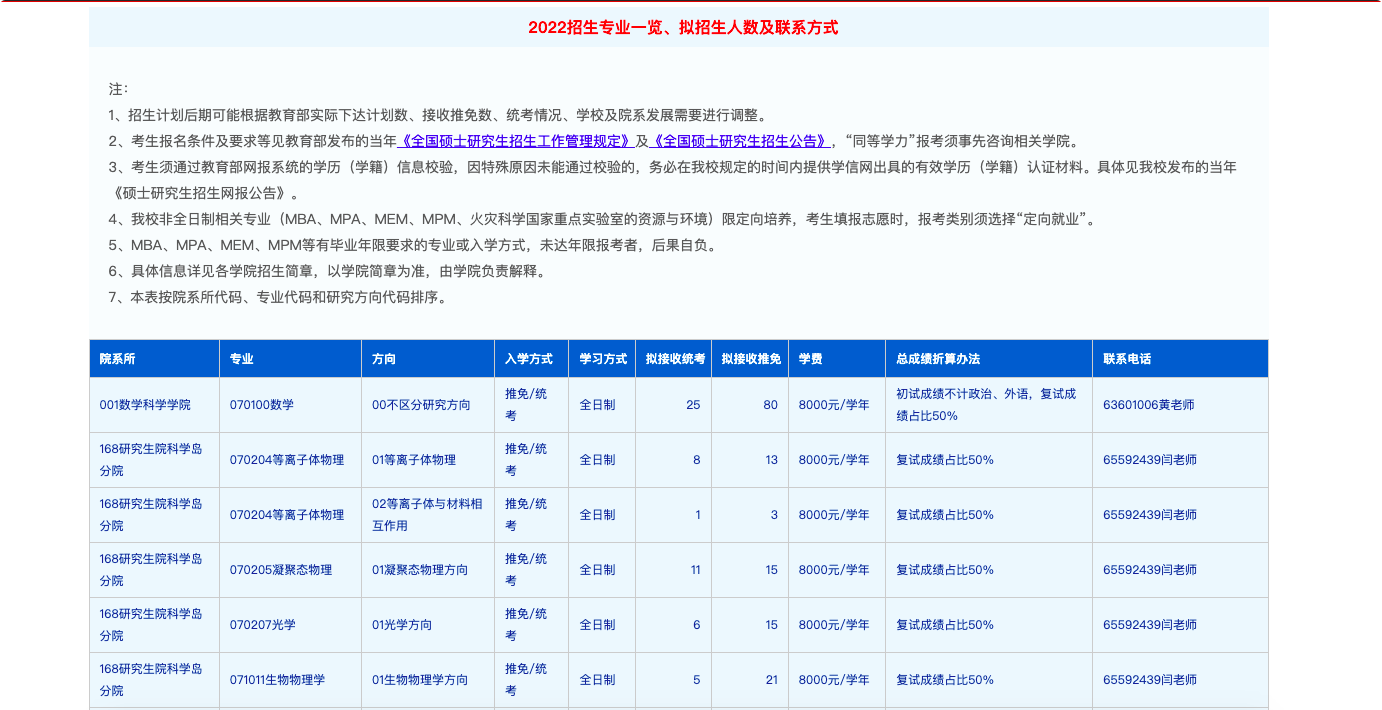The width and height of the screenshot is (1382, 710).
Task: Select the 01光学方向 cell
Action: 402,625
